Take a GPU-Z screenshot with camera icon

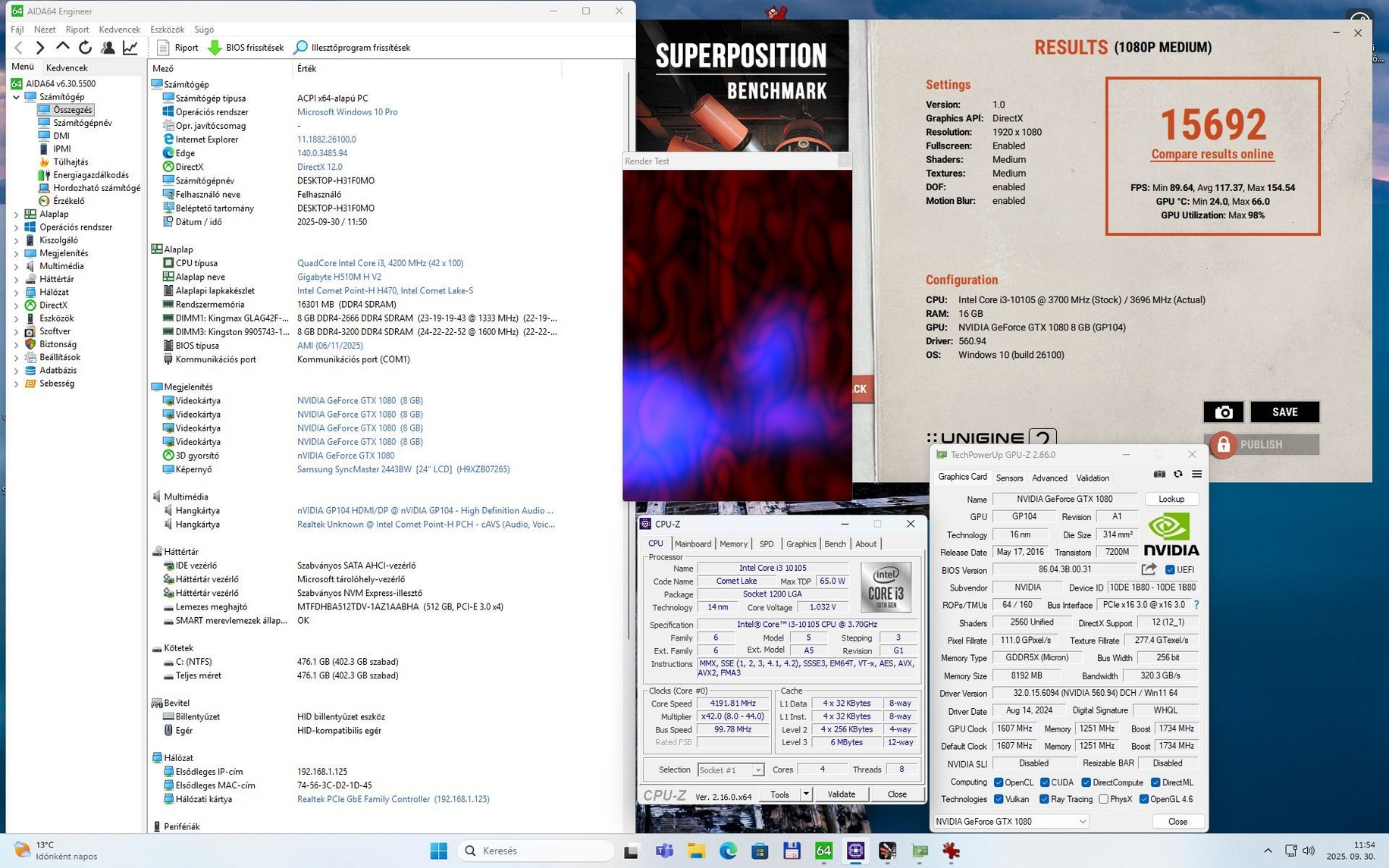point(1159,475)
